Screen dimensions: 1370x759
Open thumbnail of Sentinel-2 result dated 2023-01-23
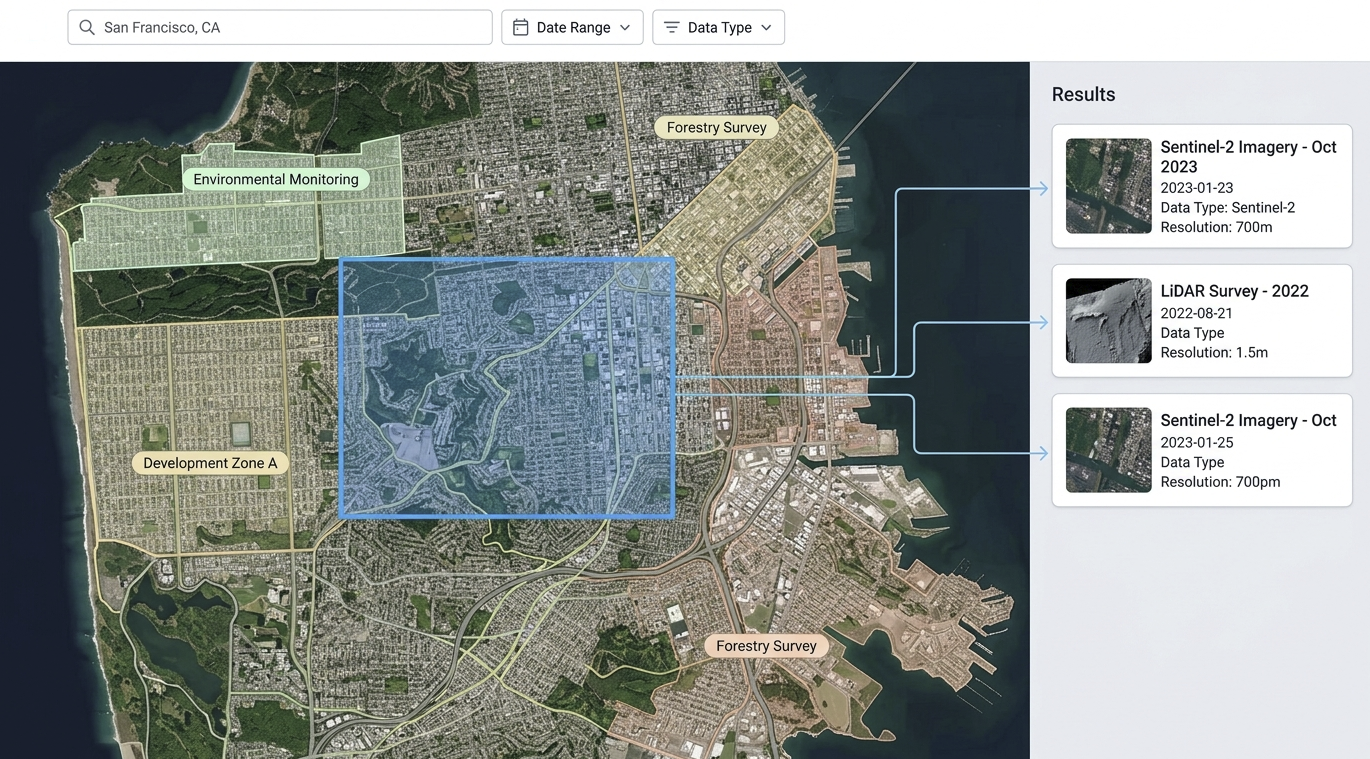pyautogui.click(x=1108, y=186)
